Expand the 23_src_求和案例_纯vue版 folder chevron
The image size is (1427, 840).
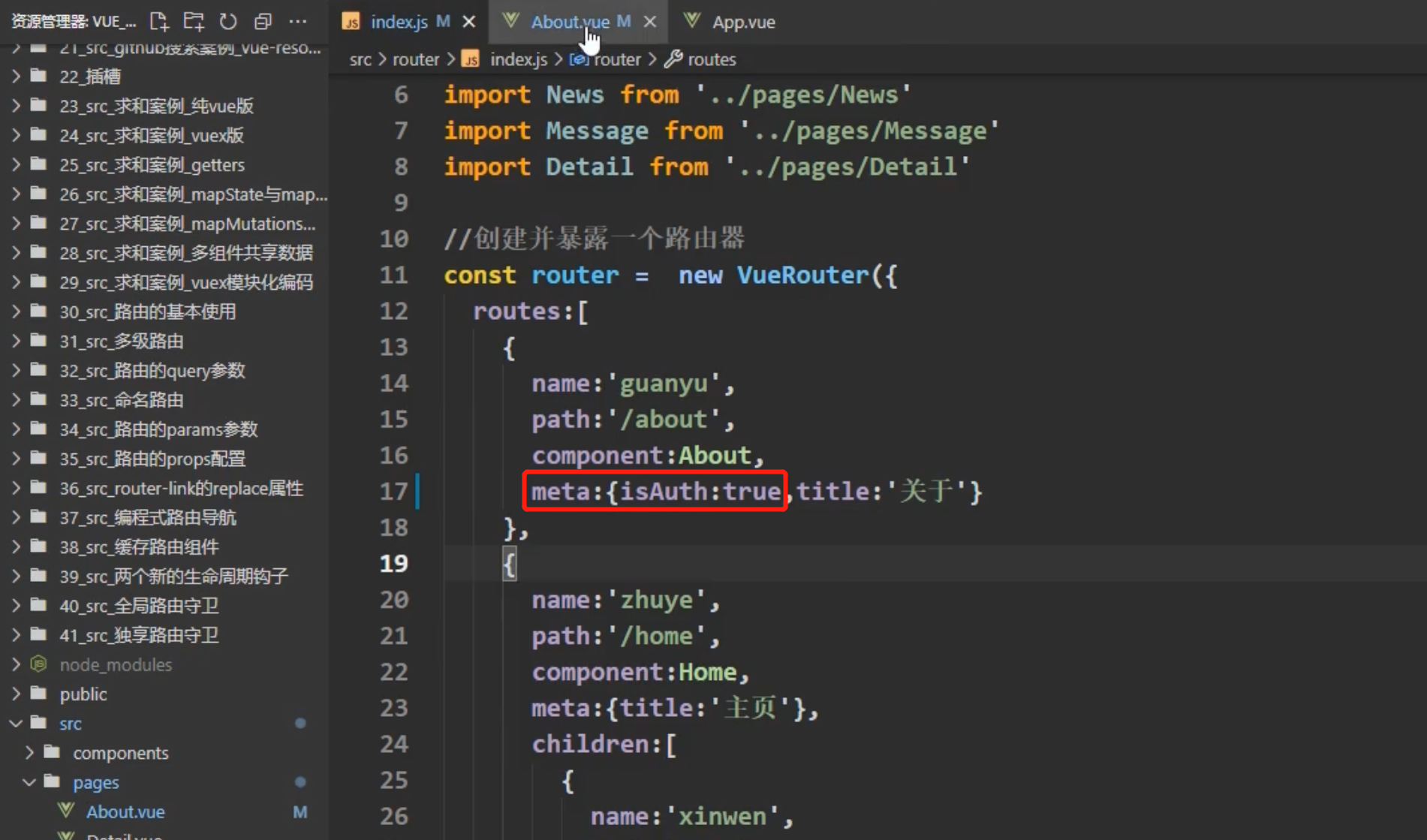[x=16, y=105]
